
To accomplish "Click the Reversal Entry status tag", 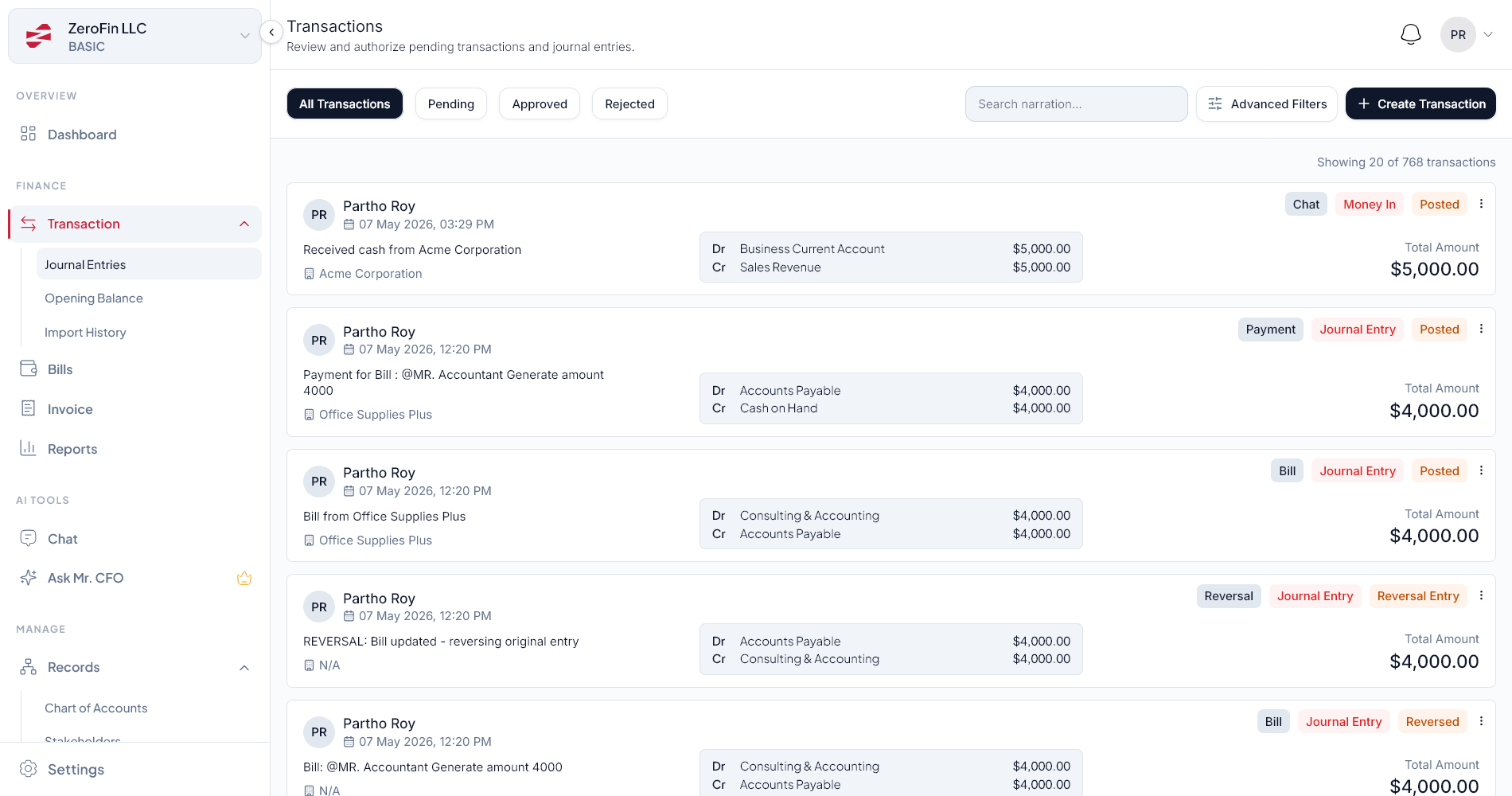I will (x=1418, y=595).
